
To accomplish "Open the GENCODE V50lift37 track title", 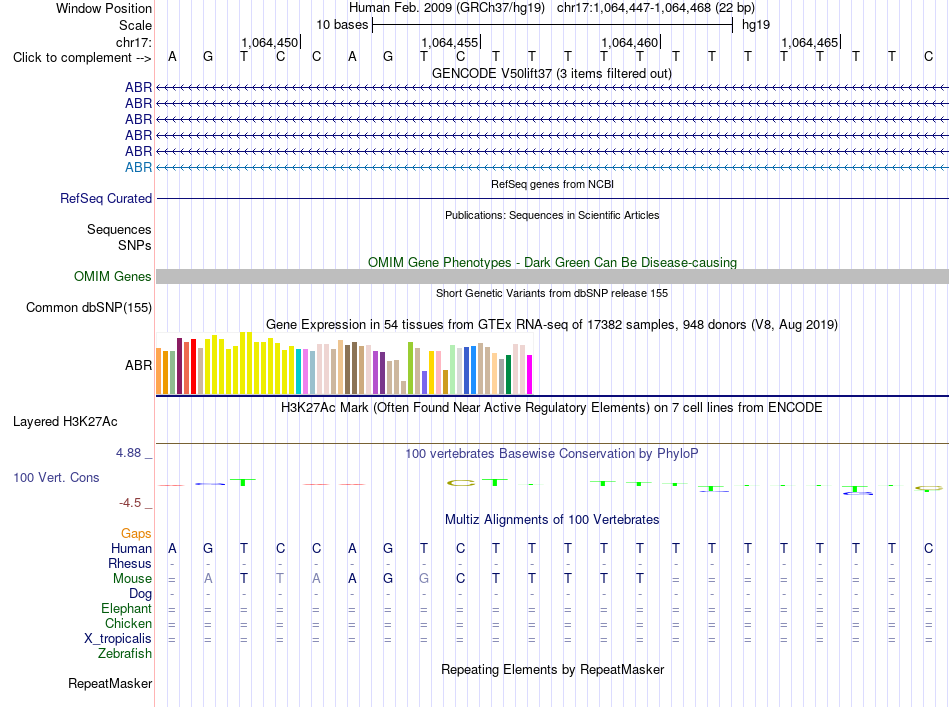I will click(552, 73).
